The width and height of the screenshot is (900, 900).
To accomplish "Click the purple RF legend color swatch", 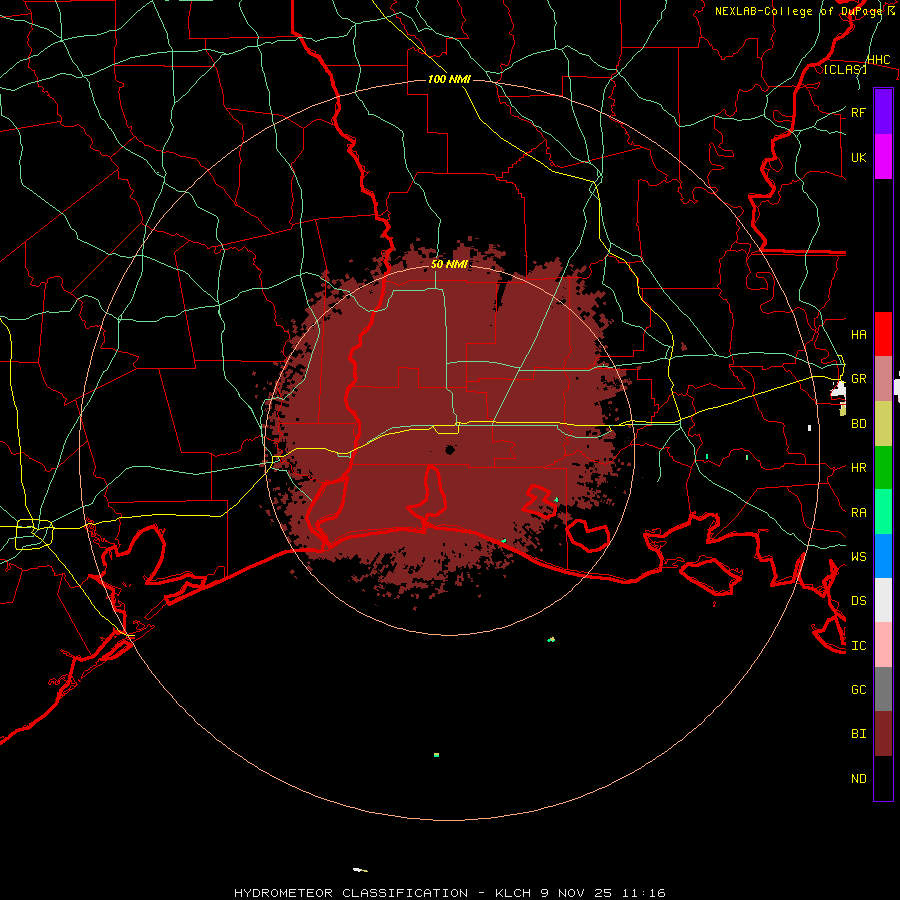I will point(883,112).
